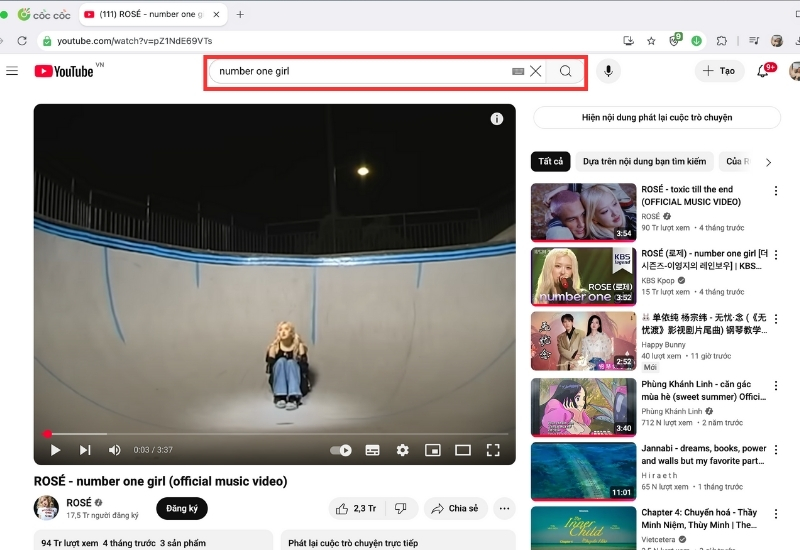
Task: Open the Happy Bunny piano tutorial thumbnail
Action: (x=584, y=341)
